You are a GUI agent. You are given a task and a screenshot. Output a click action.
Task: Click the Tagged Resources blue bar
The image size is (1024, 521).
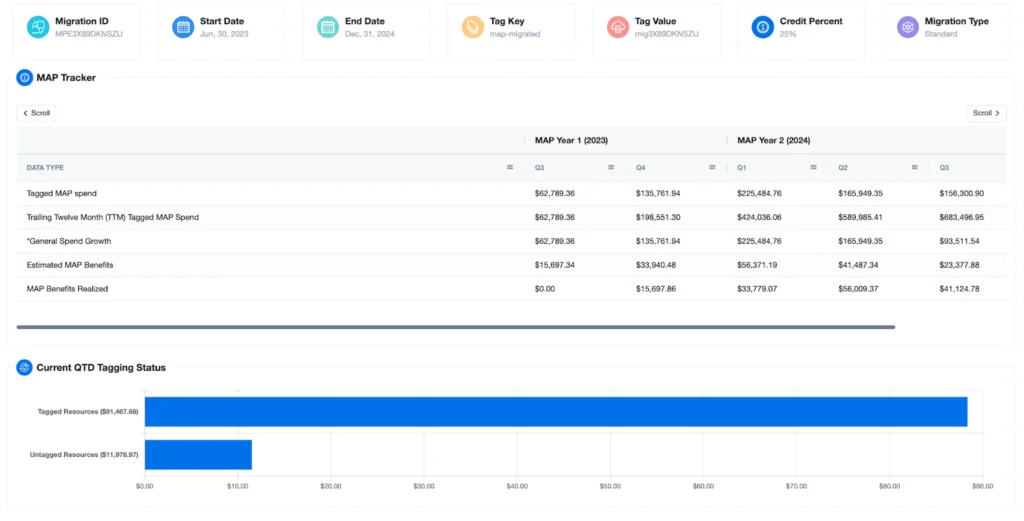pos(555,412)
